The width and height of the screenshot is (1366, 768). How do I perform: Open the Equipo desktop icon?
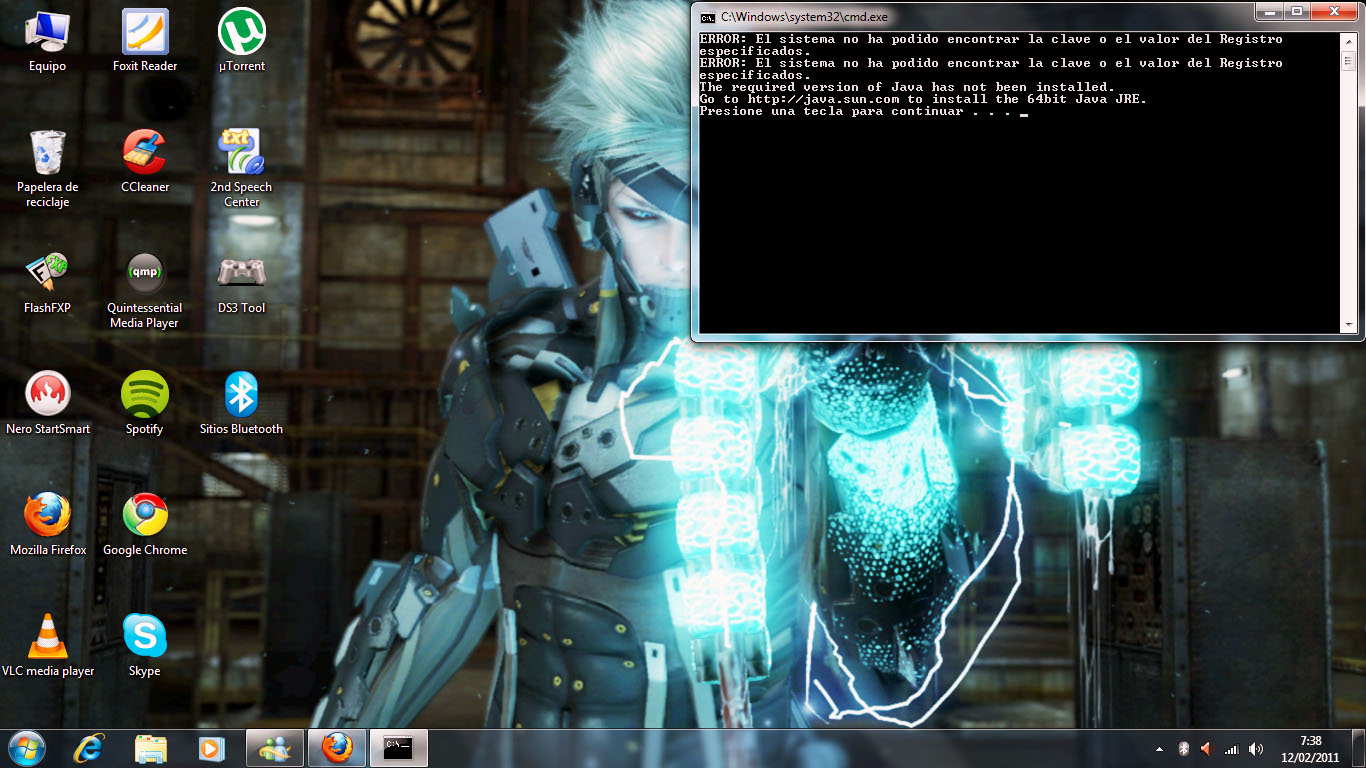[x=47, y=42]
